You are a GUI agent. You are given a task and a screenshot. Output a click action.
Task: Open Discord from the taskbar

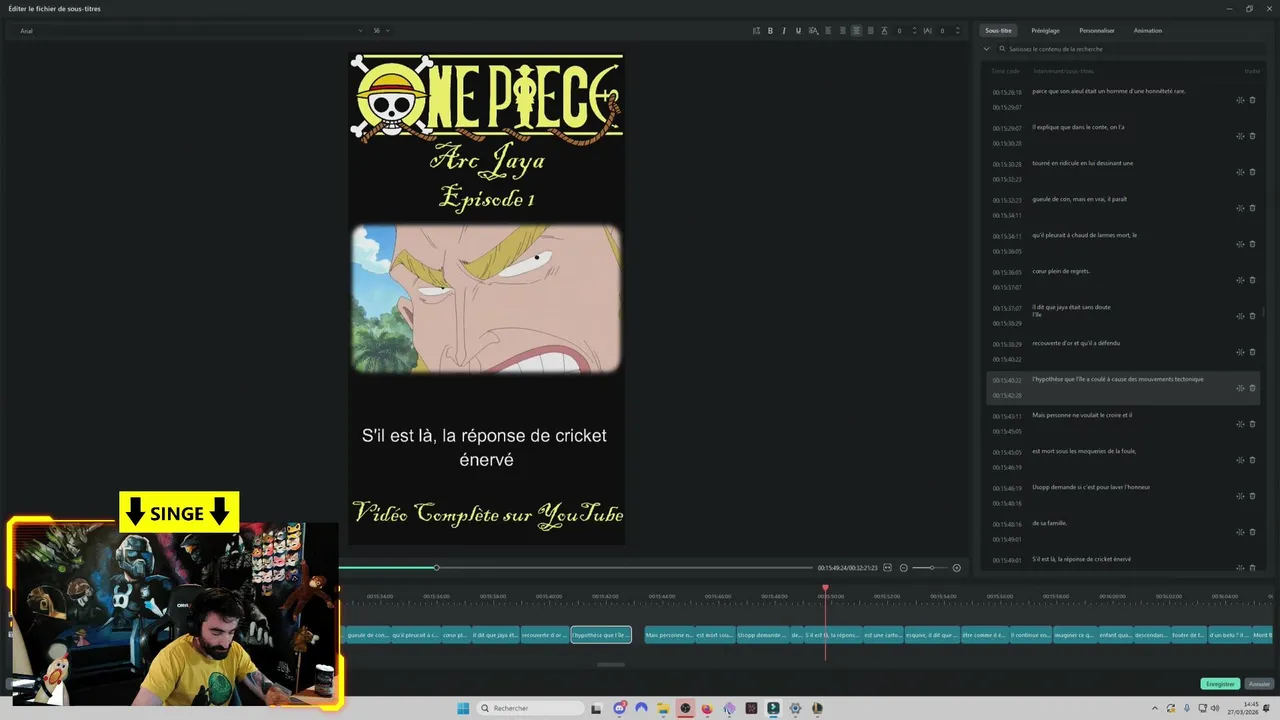coord(619,708)
